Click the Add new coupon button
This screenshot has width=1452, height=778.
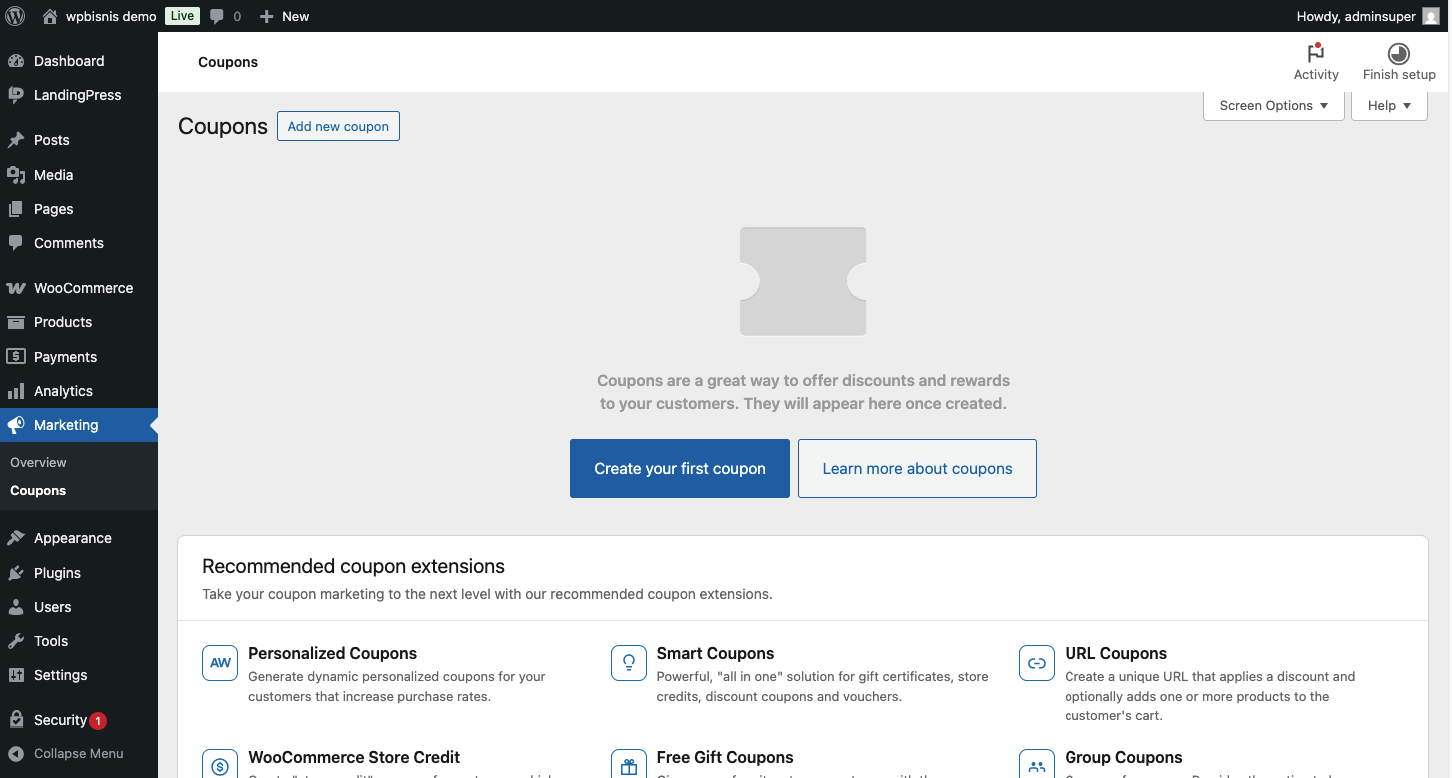(x=338, y=127)
